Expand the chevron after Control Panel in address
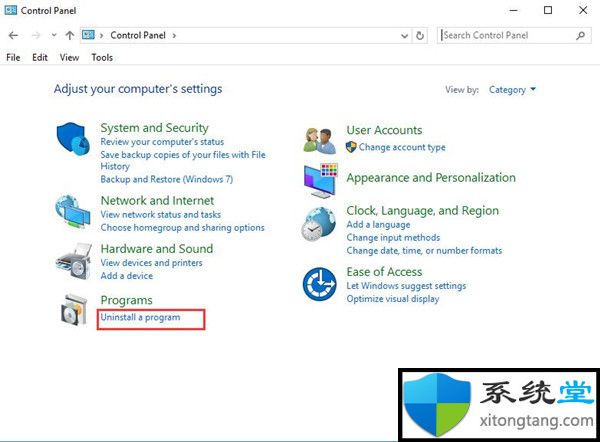Viewport: 600px width, 442px height. [174, 36]
